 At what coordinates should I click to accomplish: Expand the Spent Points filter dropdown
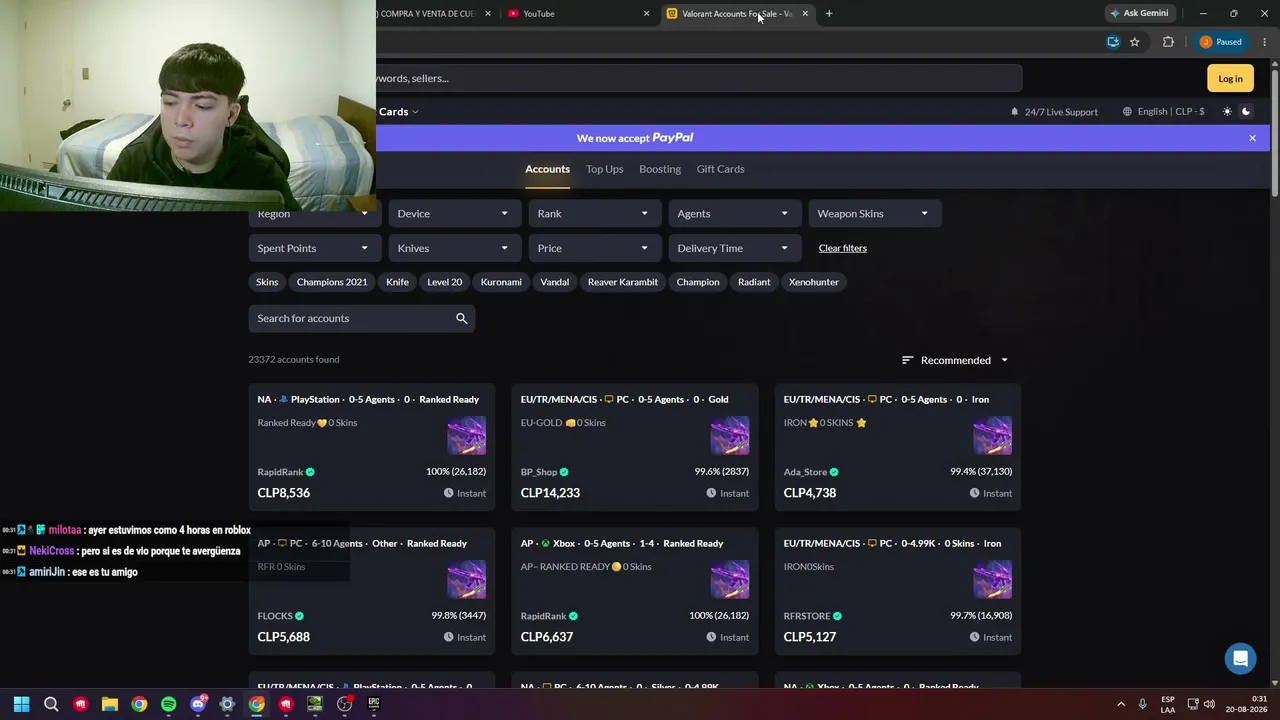click(314, 248)
